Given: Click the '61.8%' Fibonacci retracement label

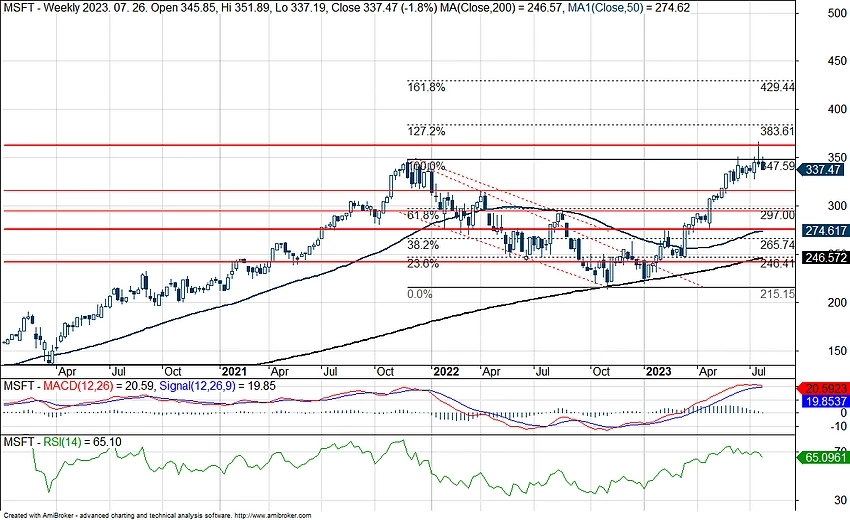Looking at the screenshot, I should coord(423,216).
